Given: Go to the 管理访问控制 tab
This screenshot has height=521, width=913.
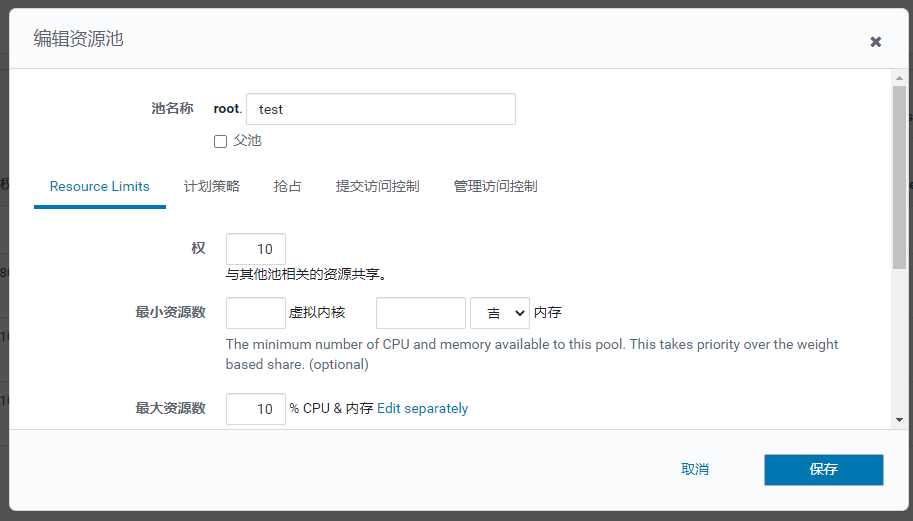Looking at the screenshot, I should [x=495, y=186].
